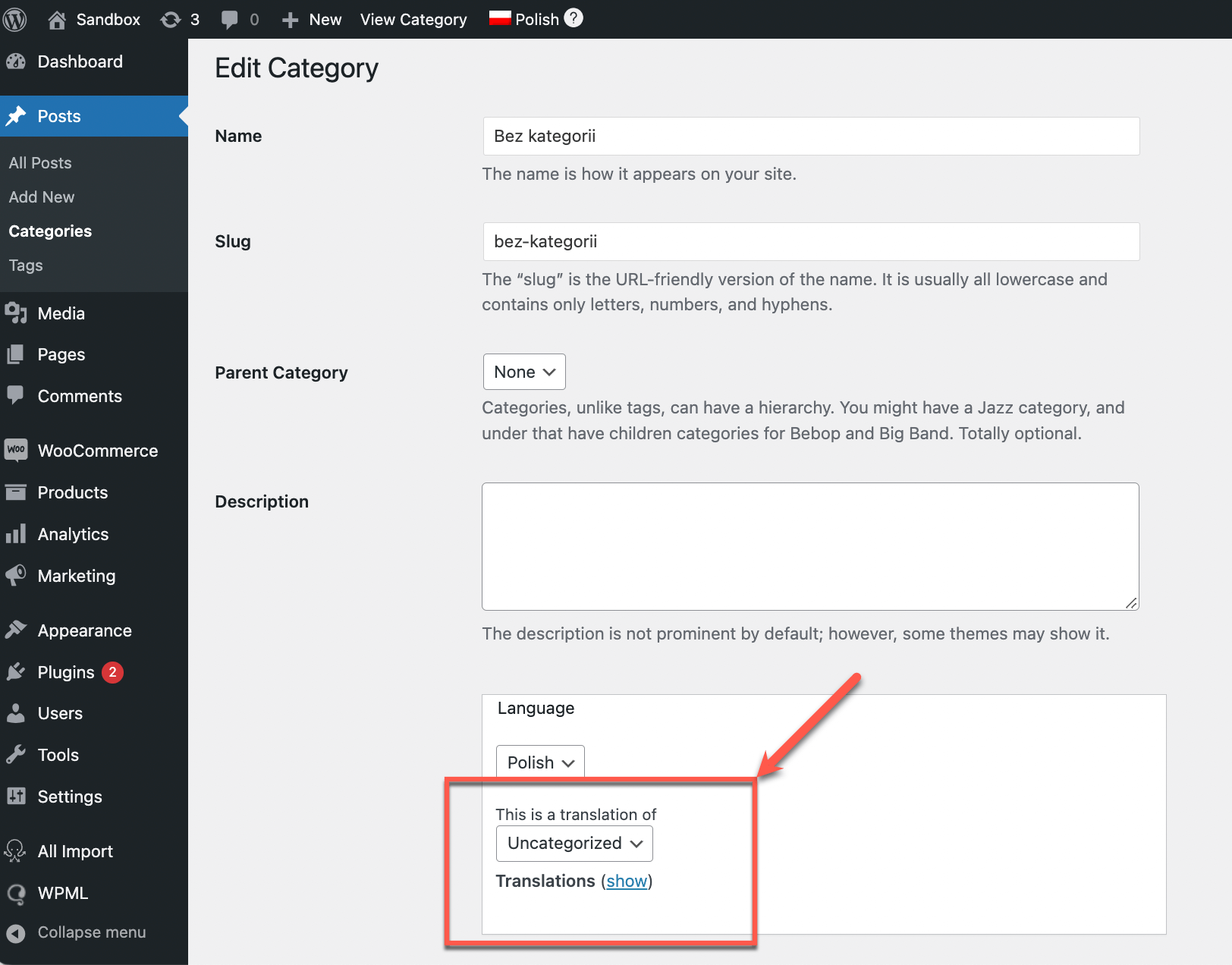1232x965 pixels.
Task: Open the Appearance menu label
Action: [x=85, y=630]
